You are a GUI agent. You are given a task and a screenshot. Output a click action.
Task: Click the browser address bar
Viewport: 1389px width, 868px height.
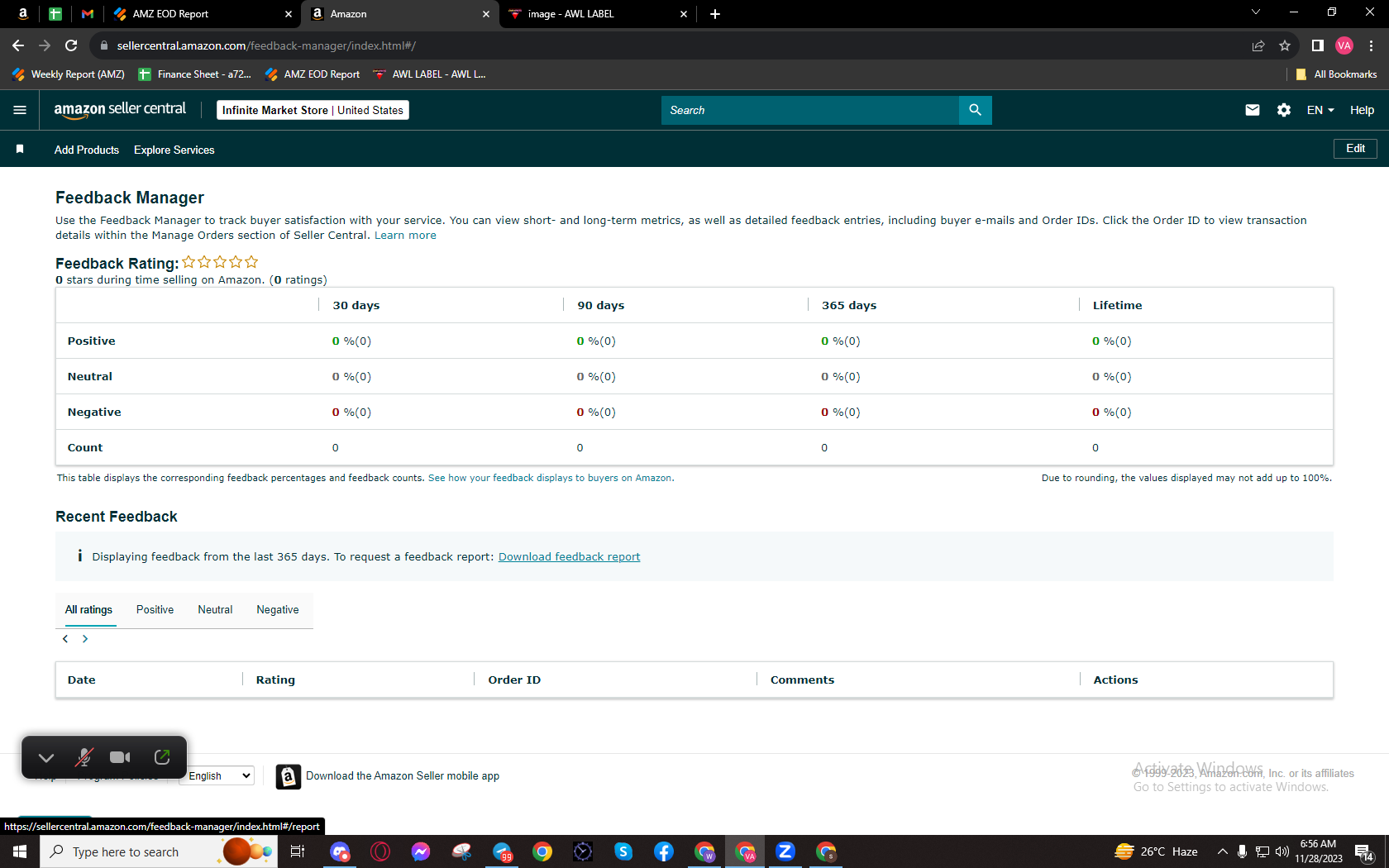[x=670, y=45]
